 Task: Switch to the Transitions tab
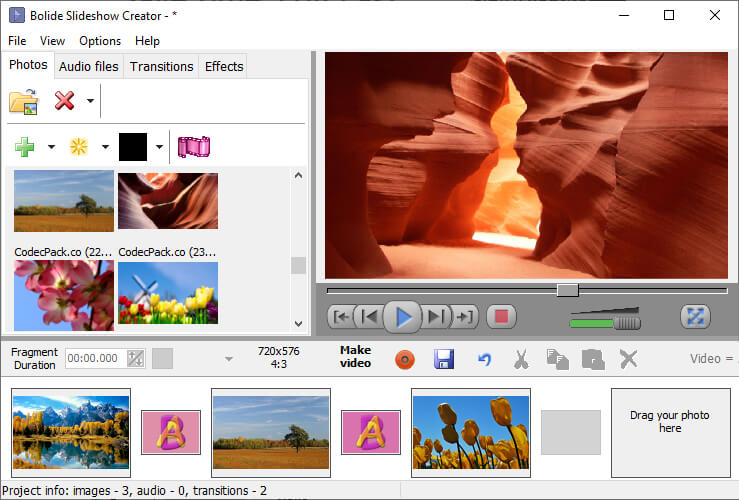[x=161, y=66]
